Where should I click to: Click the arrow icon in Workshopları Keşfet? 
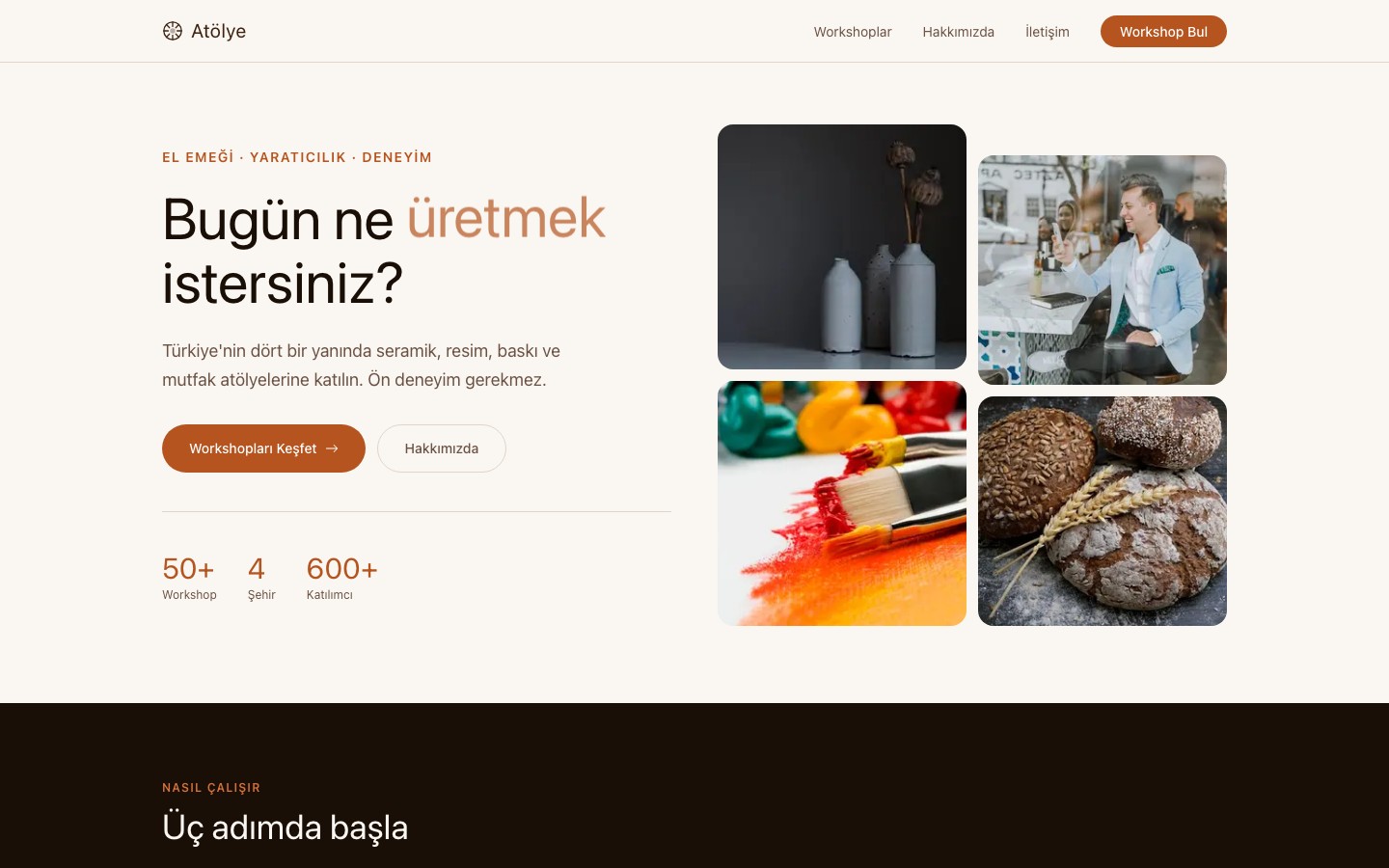point(332,448)
